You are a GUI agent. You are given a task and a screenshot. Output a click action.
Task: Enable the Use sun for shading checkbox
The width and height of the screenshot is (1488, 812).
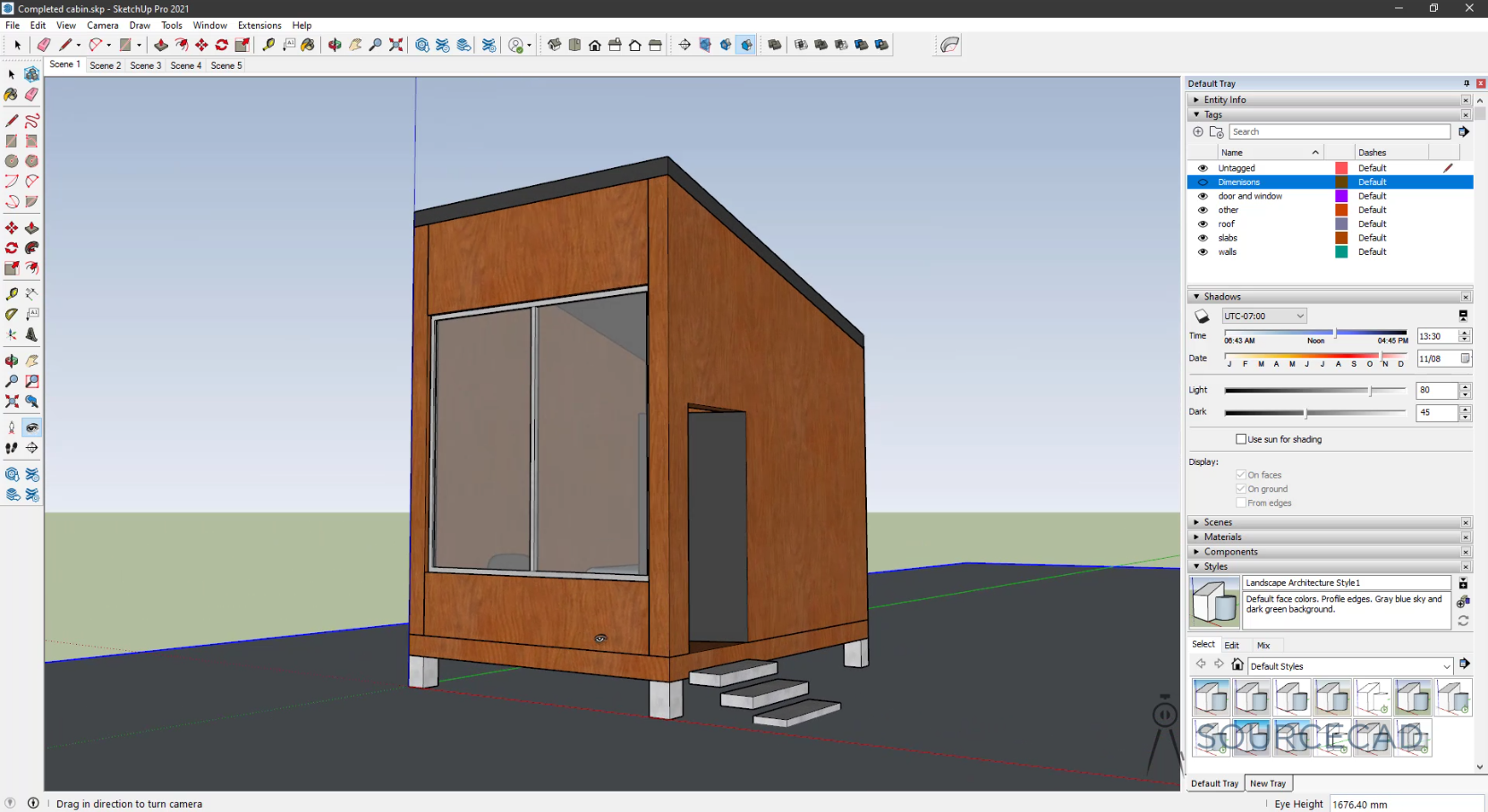[x=1241, y=439]
